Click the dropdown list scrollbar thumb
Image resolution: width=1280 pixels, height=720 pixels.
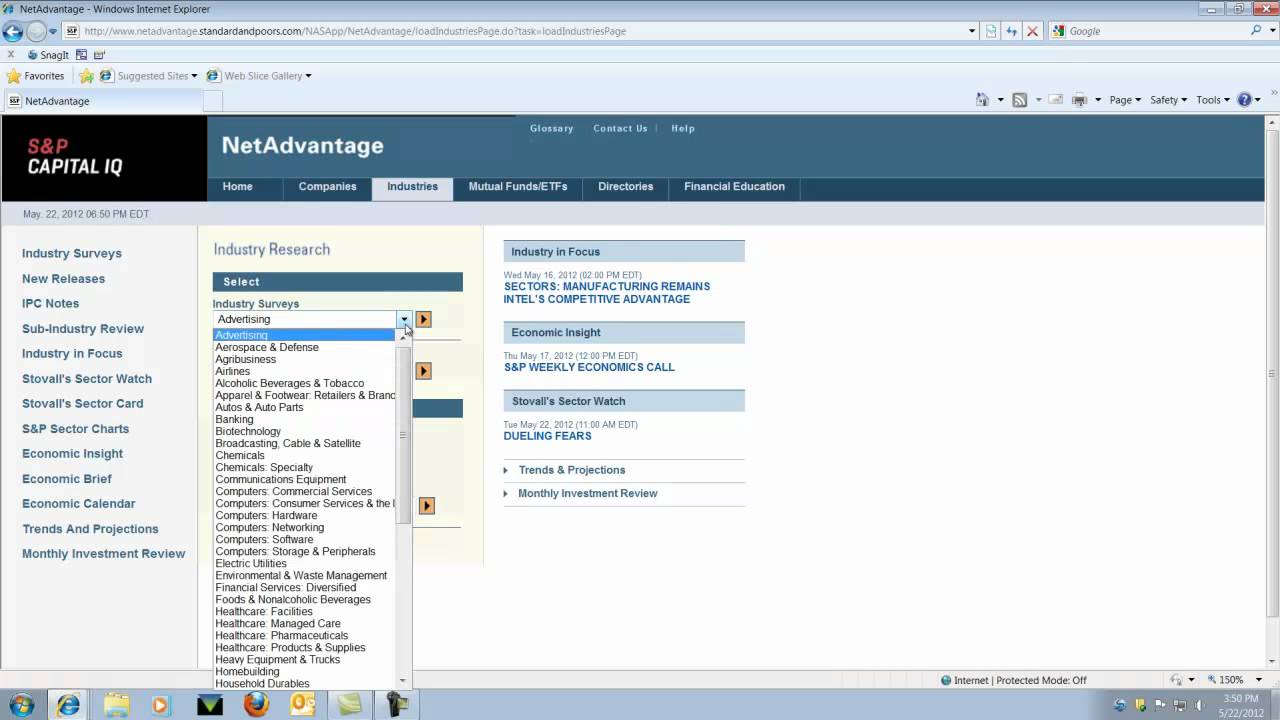pyautogui.click(x=403, y=434)
